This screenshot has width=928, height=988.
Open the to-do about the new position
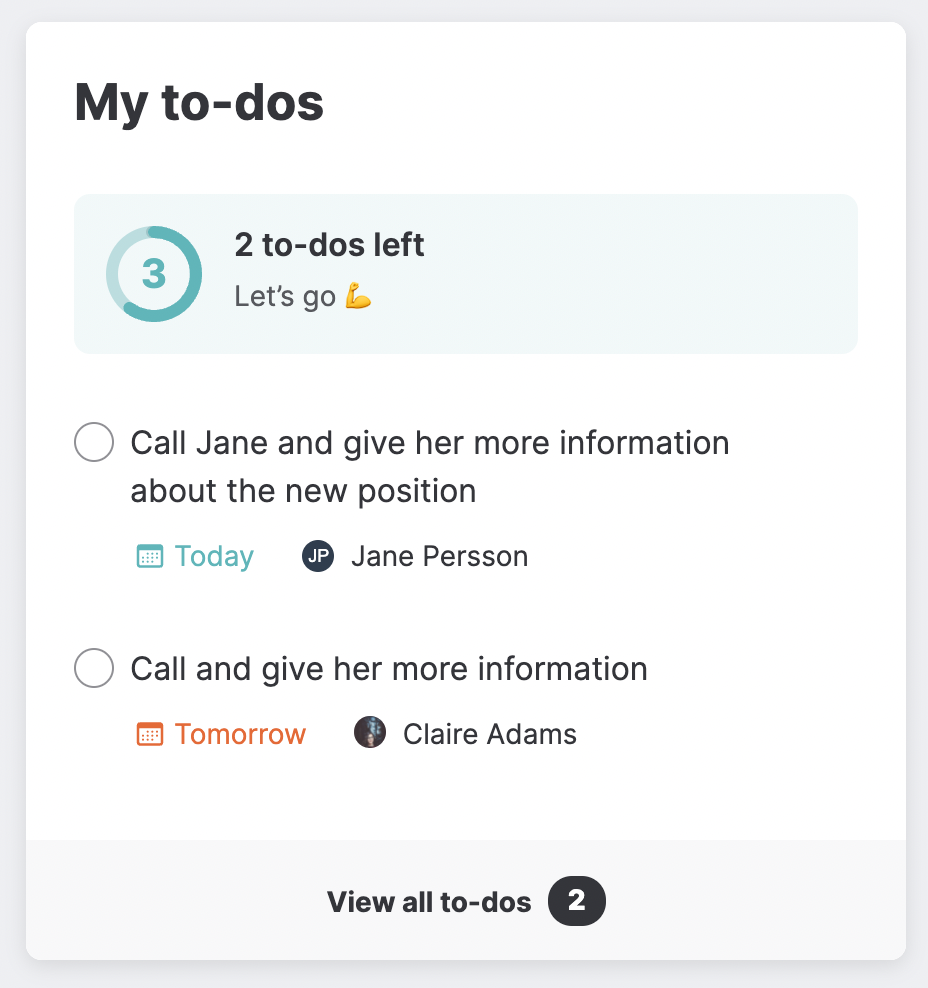429,466
